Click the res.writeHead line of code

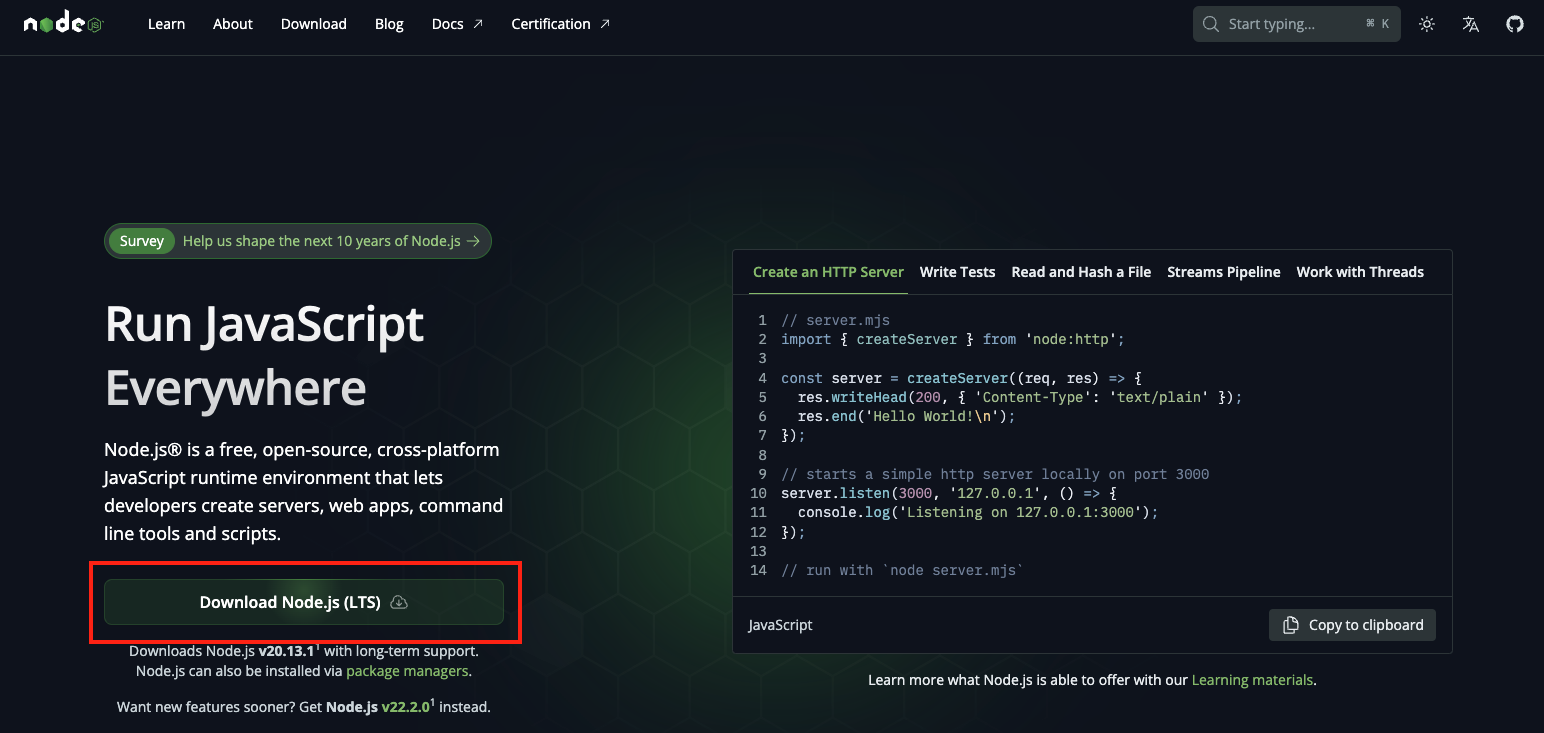coord(1020,397)
